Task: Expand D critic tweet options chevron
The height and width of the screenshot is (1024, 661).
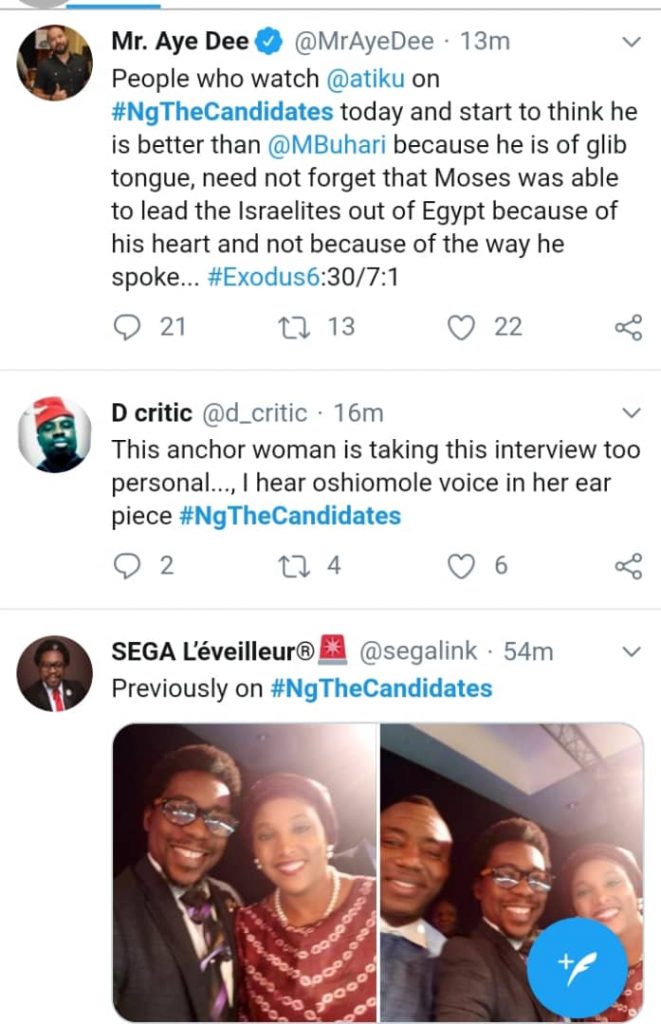Action: 631,412
